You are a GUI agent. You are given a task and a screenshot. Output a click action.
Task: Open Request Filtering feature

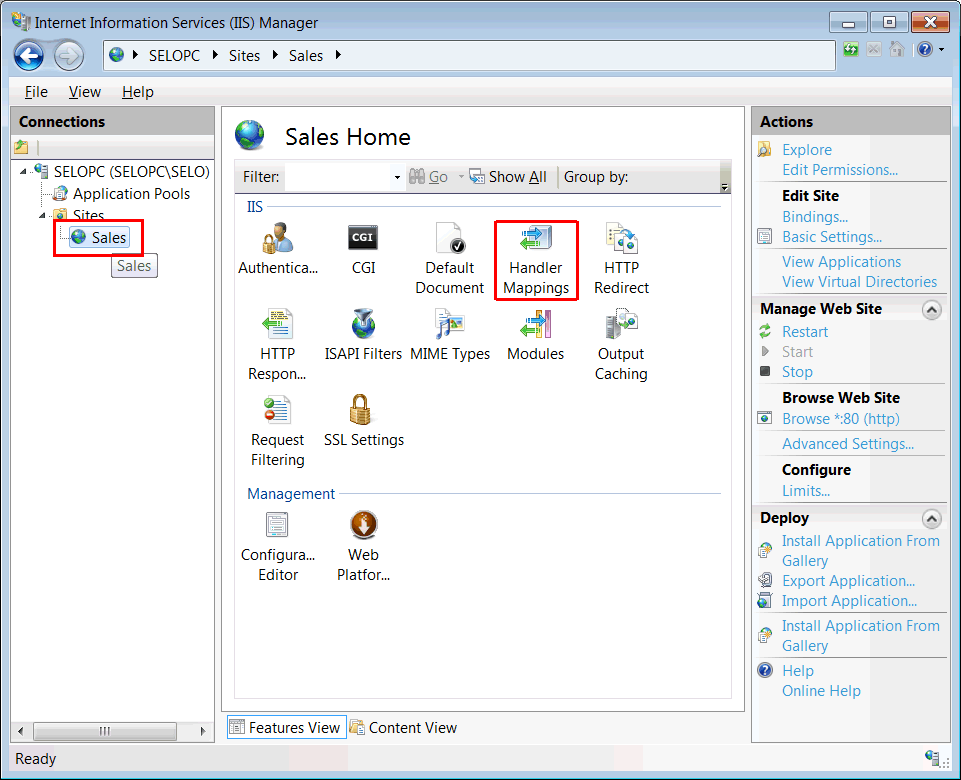point(277,430)
